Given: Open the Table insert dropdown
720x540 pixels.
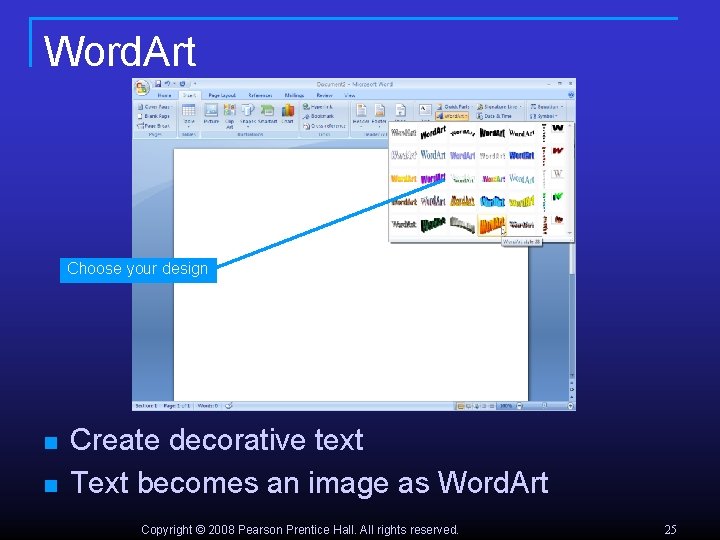Looking at the screenshot, I should tap(189, 115).
